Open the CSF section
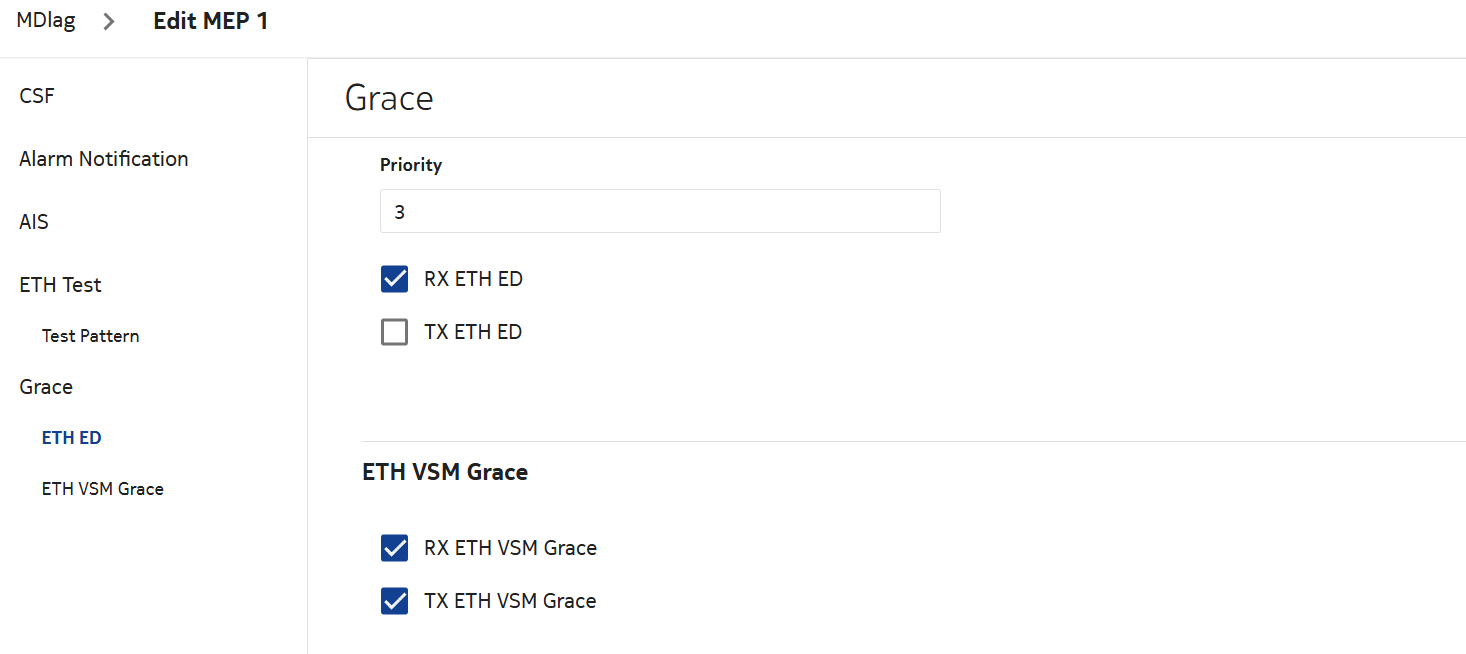Image resolution: width=1466 pixels, height=654 pixels. click(37, 96)
